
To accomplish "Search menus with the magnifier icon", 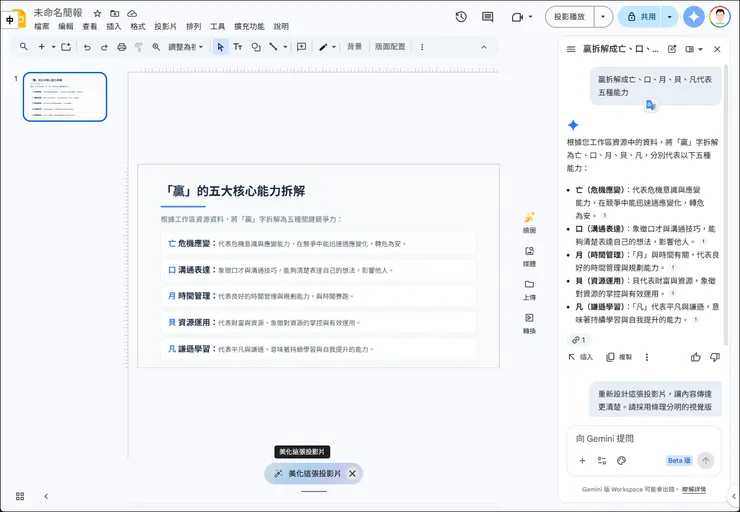I will (x=24, y=47).
